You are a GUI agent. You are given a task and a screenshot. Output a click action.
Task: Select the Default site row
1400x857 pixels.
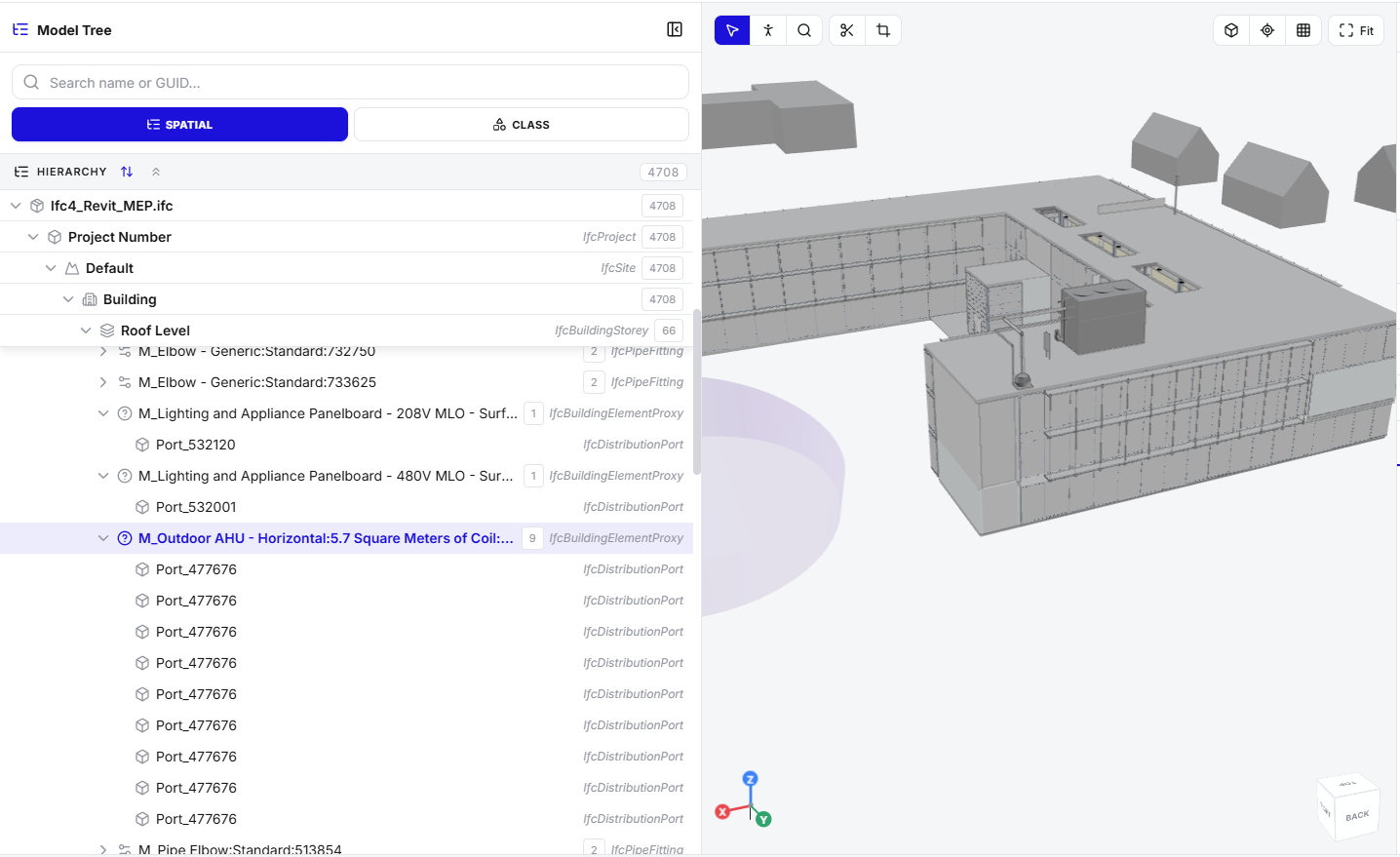[346, 268]
